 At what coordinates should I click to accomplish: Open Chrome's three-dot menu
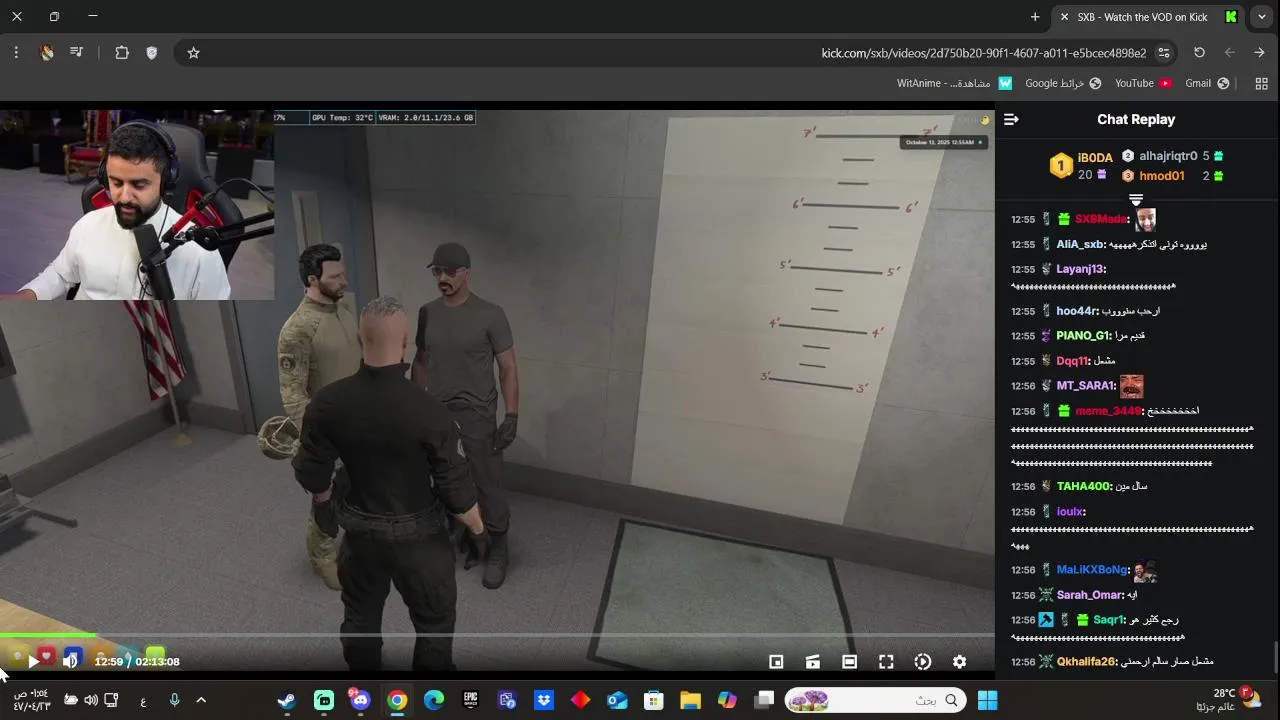pyautogui.click(x=16, y=53)
